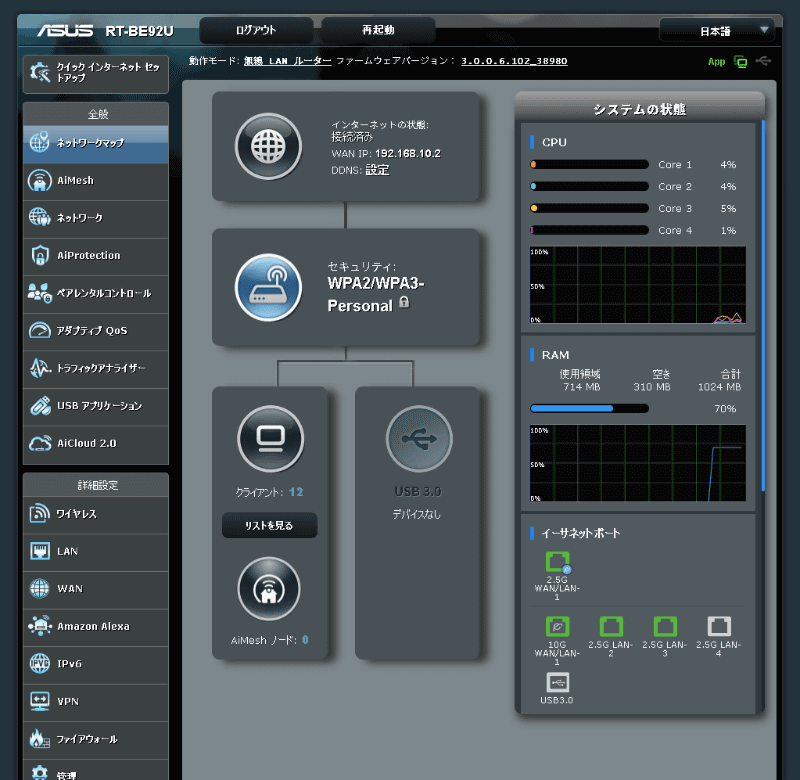Click the quick internet setup gear icon
The height and width of the screenshot is (780, 800).
coord(40,72)
